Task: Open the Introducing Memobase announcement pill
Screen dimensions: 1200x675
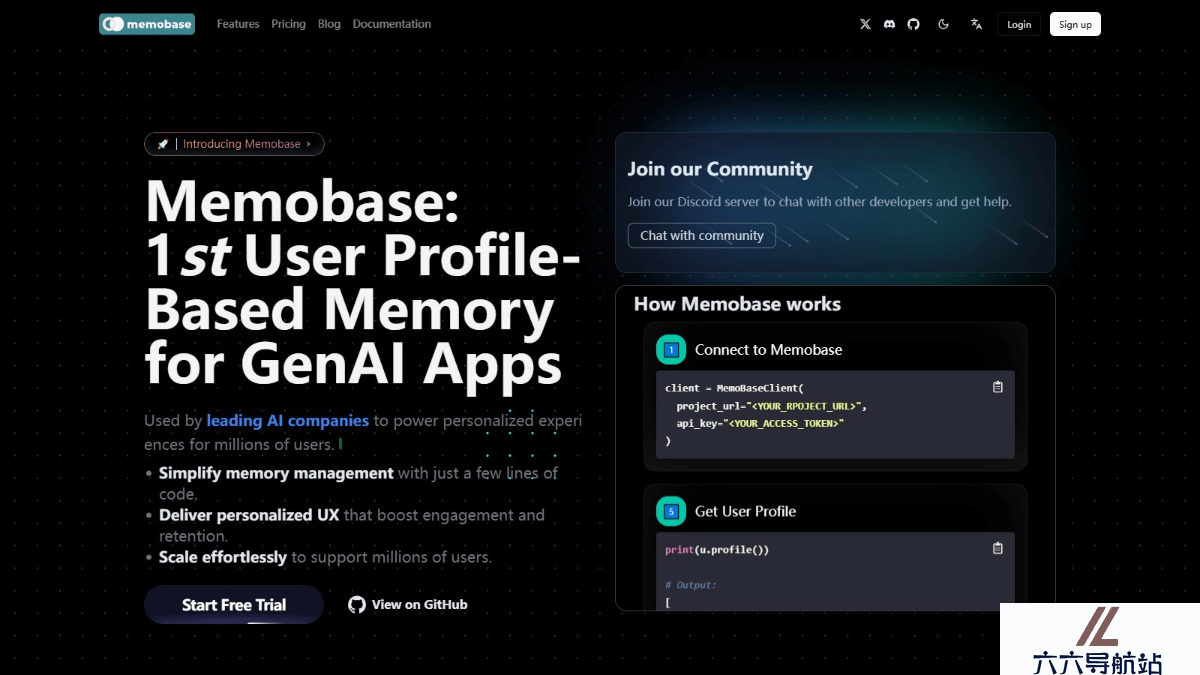Action: point(234,144)
